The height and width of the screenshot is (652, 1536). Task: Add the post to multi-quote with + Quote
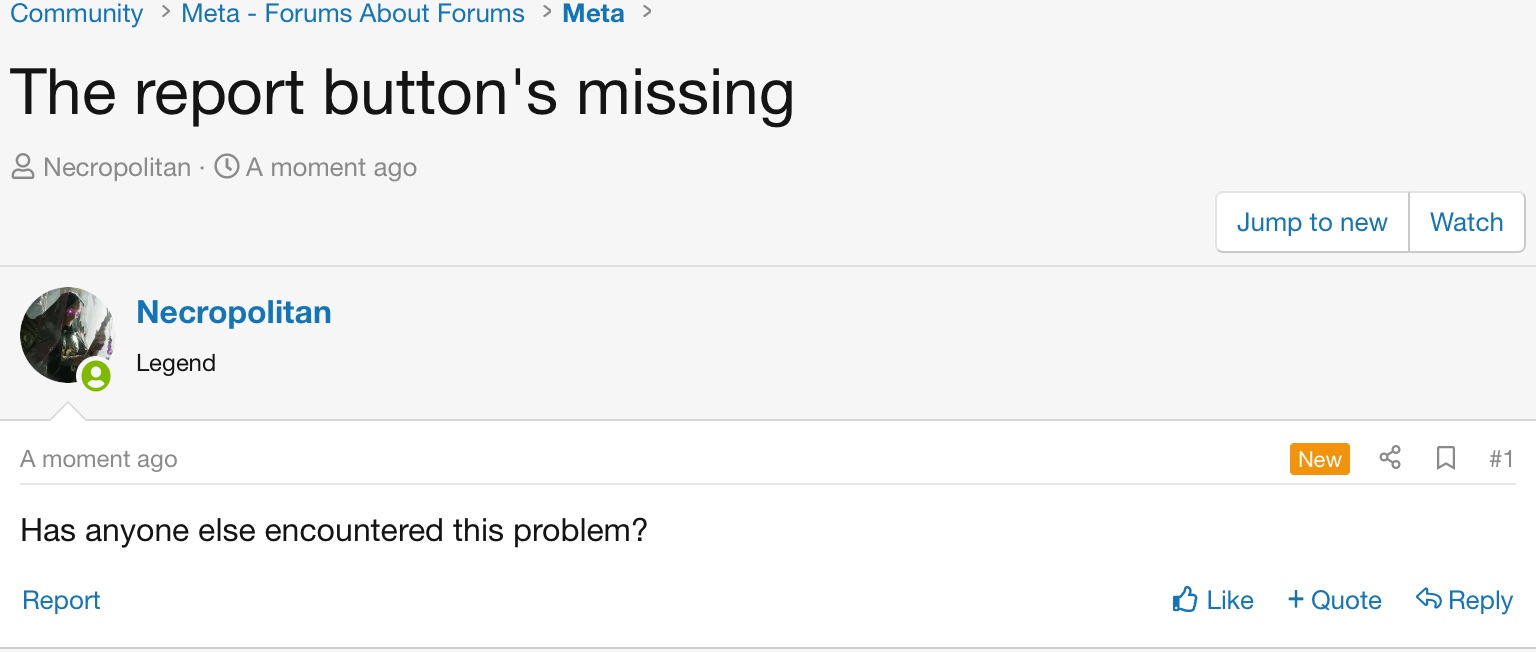[1334, 600]
